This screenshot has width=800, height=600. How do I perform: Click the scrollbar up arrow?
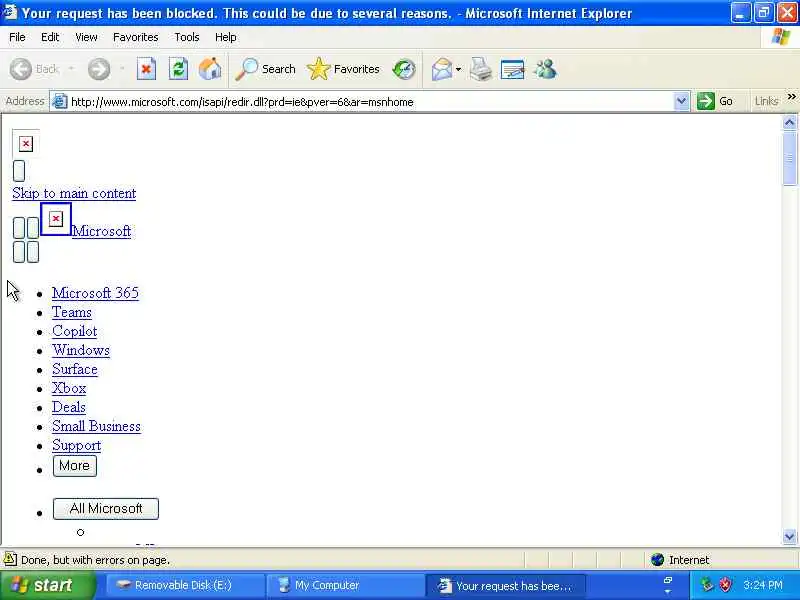pos(789,122)
